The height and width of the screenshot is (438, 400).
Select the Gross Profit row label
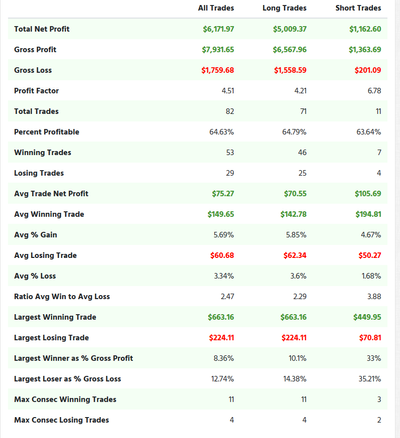coord(35,50)
